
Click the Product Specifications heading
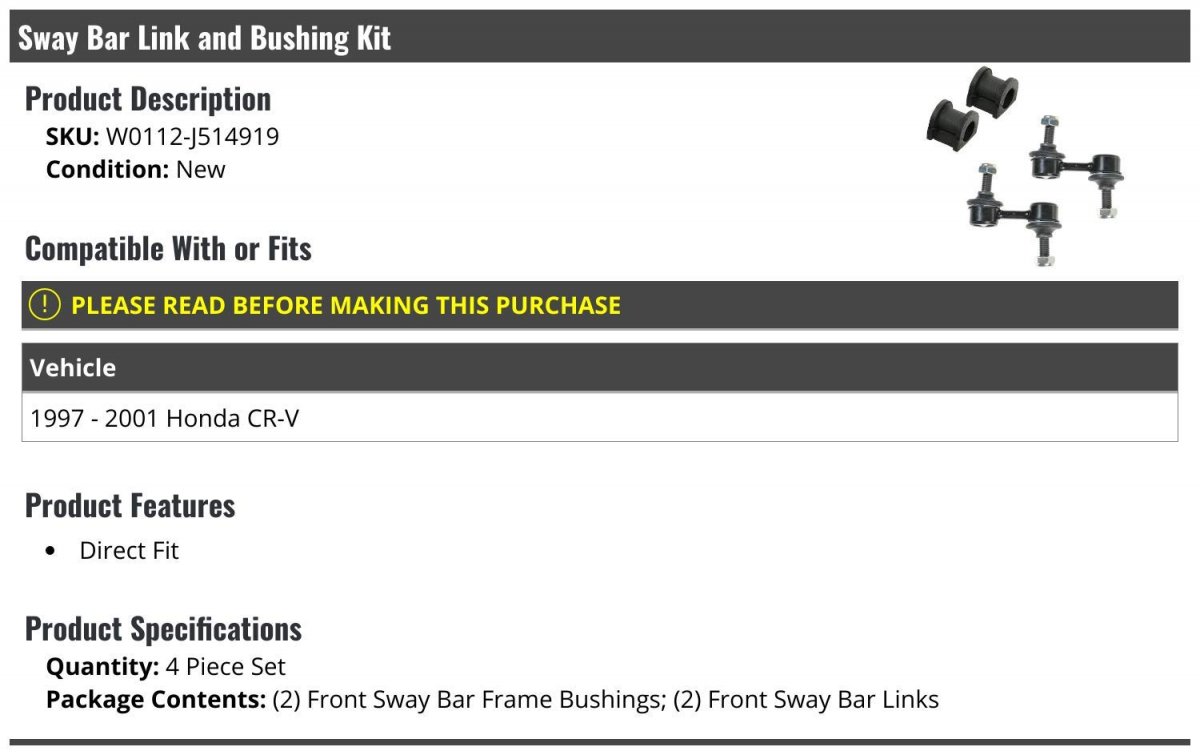tap(163, 628)
